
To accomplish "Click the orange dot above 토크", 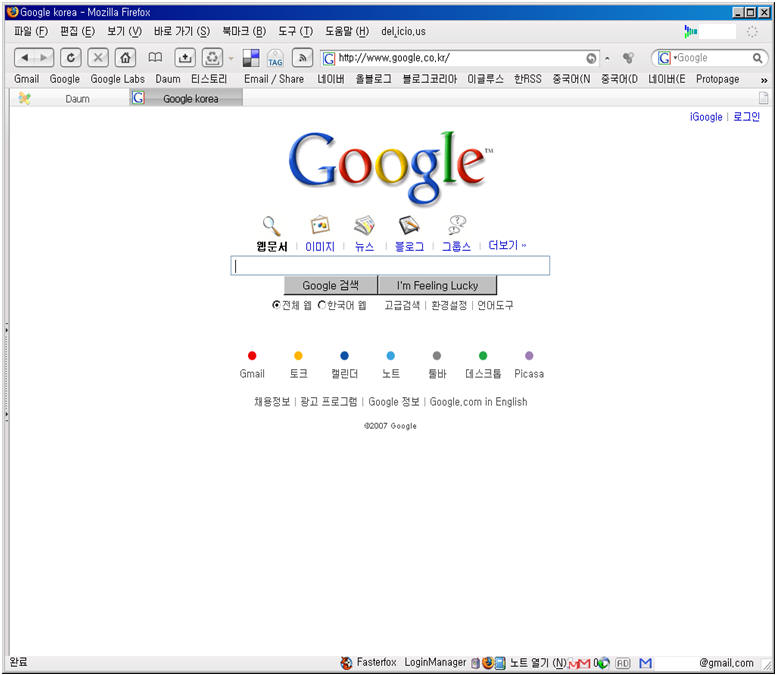I will pyautogui.click(x=298, y=356).
